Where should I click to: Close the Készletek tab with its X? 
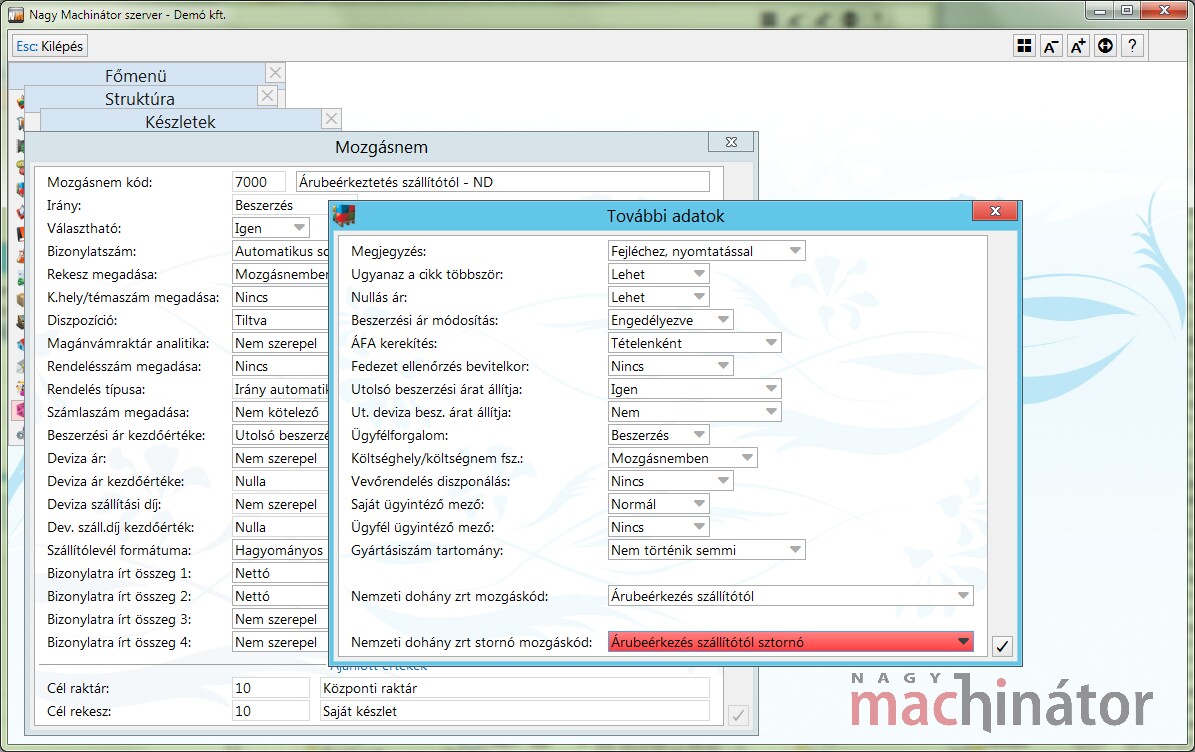click(x=331, y=119)
